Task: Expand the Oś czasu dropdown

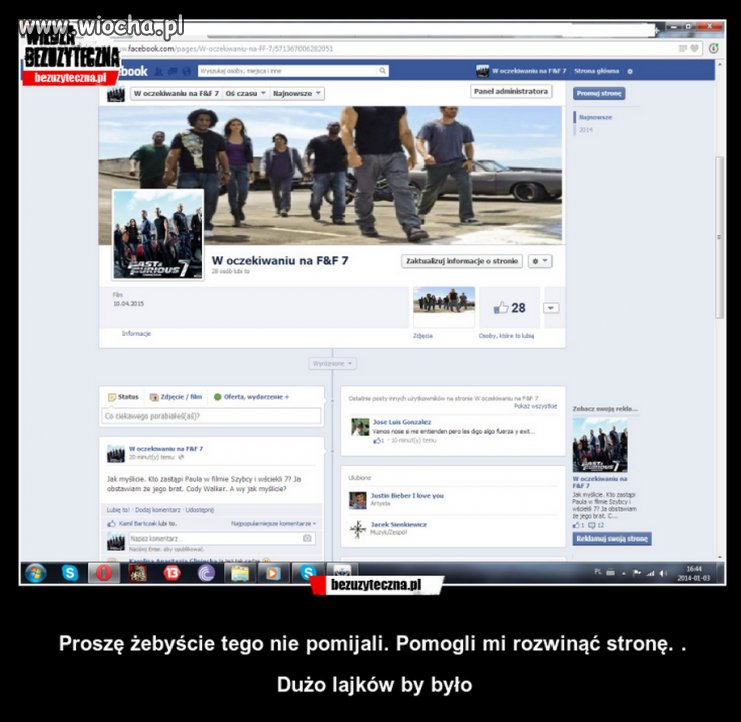Action: 246,94
